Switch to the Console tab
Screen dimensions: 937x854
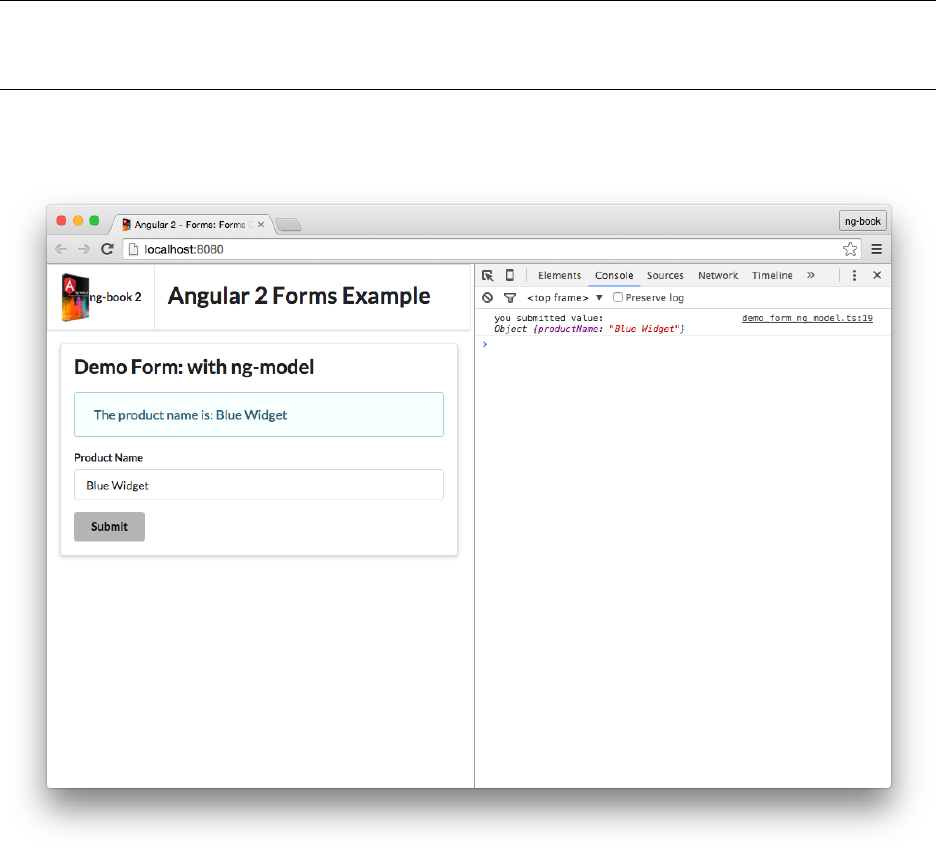[x=614, y=276]
